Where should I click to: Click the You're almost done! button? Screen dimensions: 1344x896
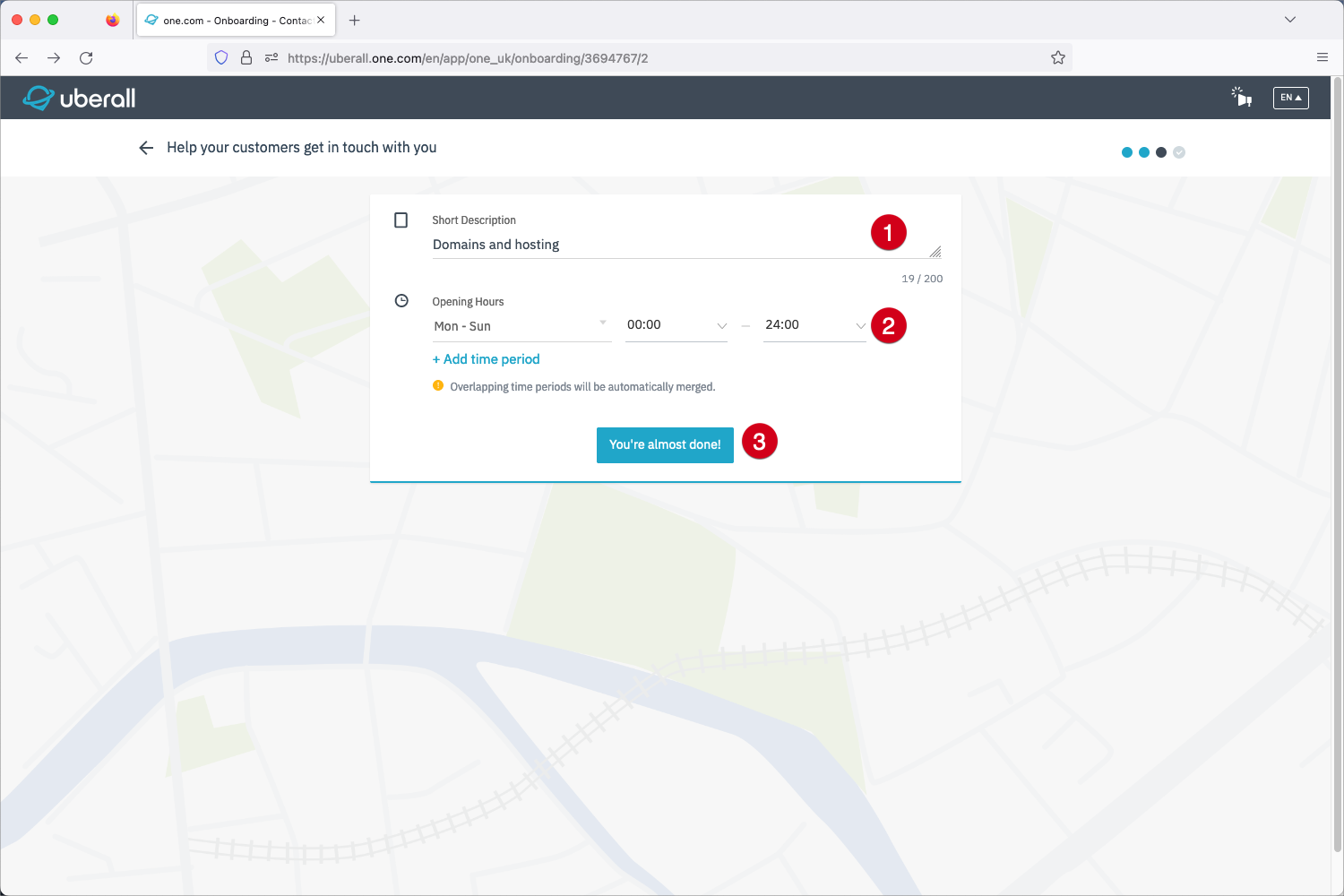pyautogui.click(x=665, y=444)
